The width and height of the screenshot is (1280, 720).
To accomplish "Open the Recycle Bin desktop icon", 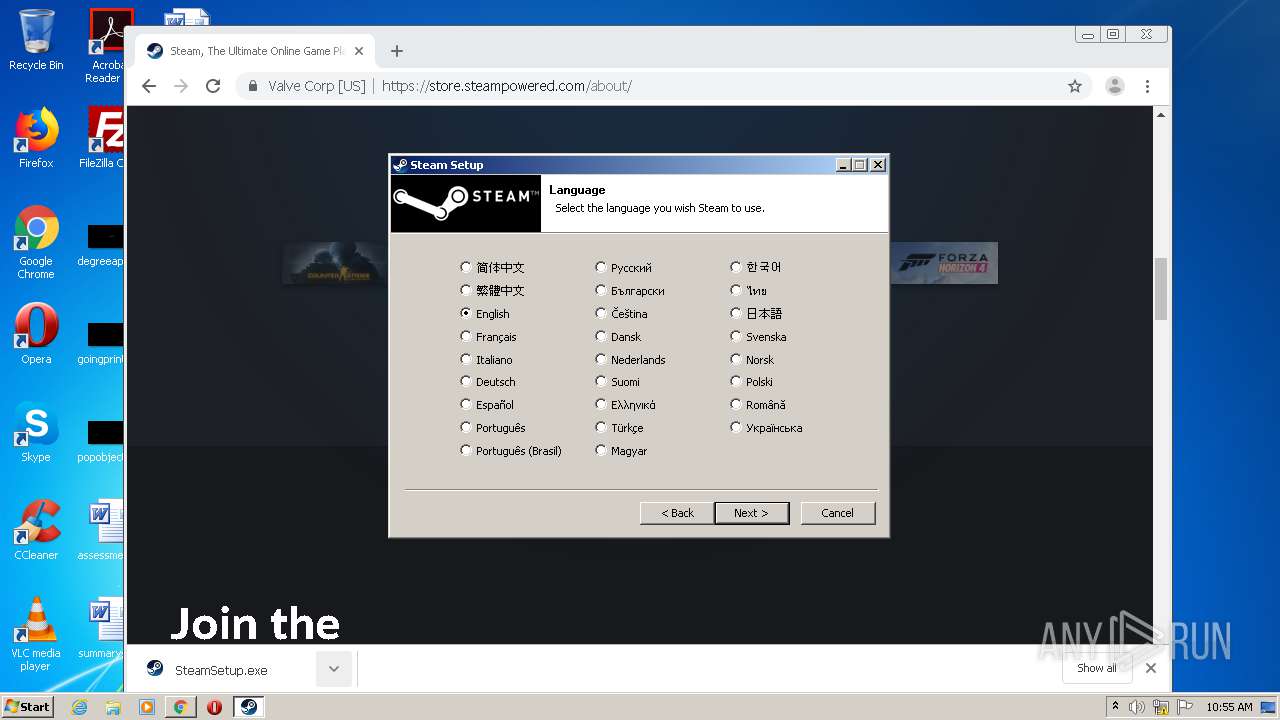I will [x=36, y=40].
